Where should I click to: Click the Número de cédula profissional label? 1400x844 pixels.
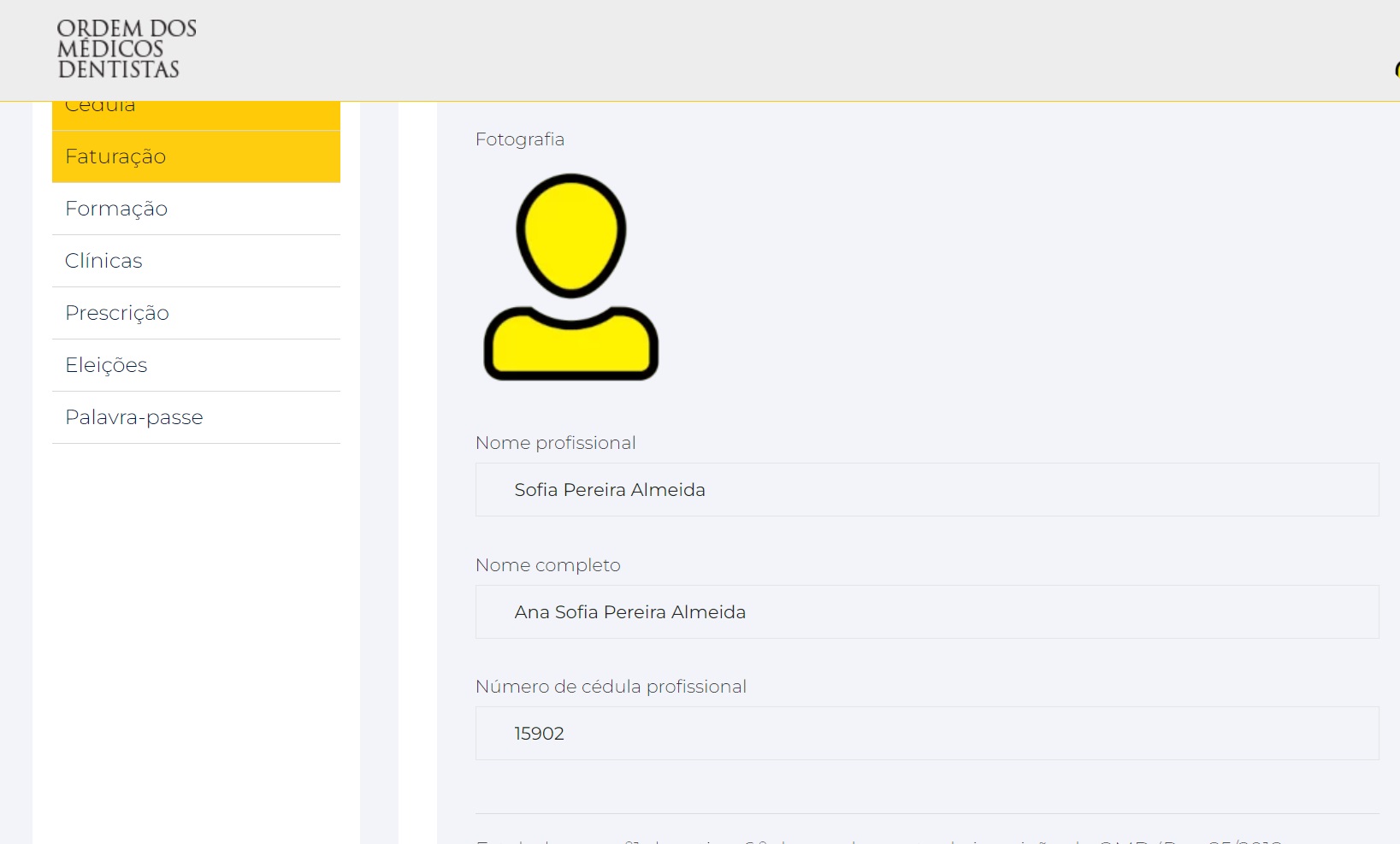(x=611, y=687)
